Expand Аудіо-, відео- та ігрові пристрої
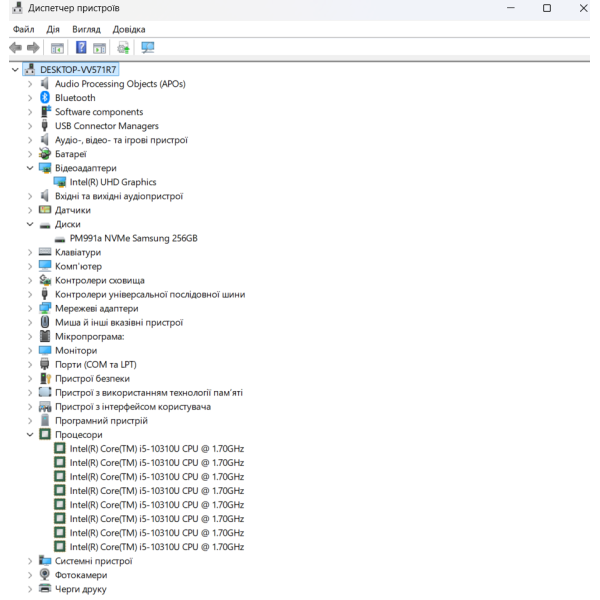 [x=30, y=140]
